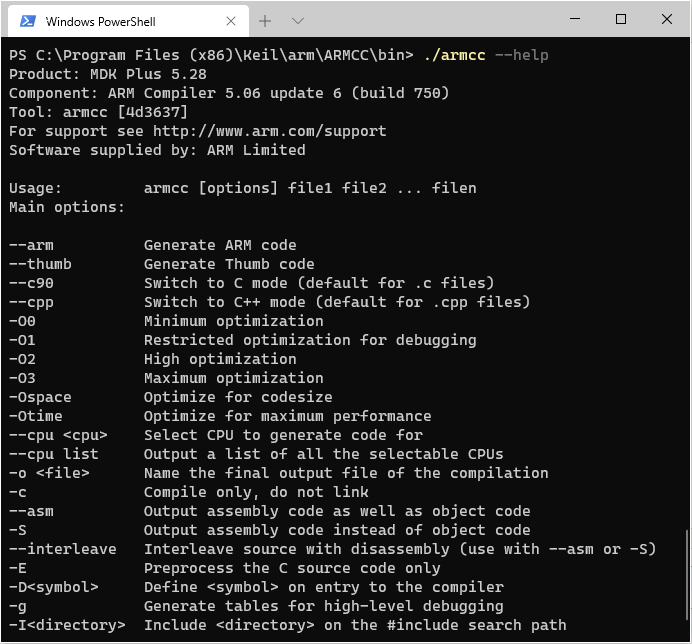Screen dimensions: 692x644
Task: Click the -Otime option
Action: coord(36,416)
